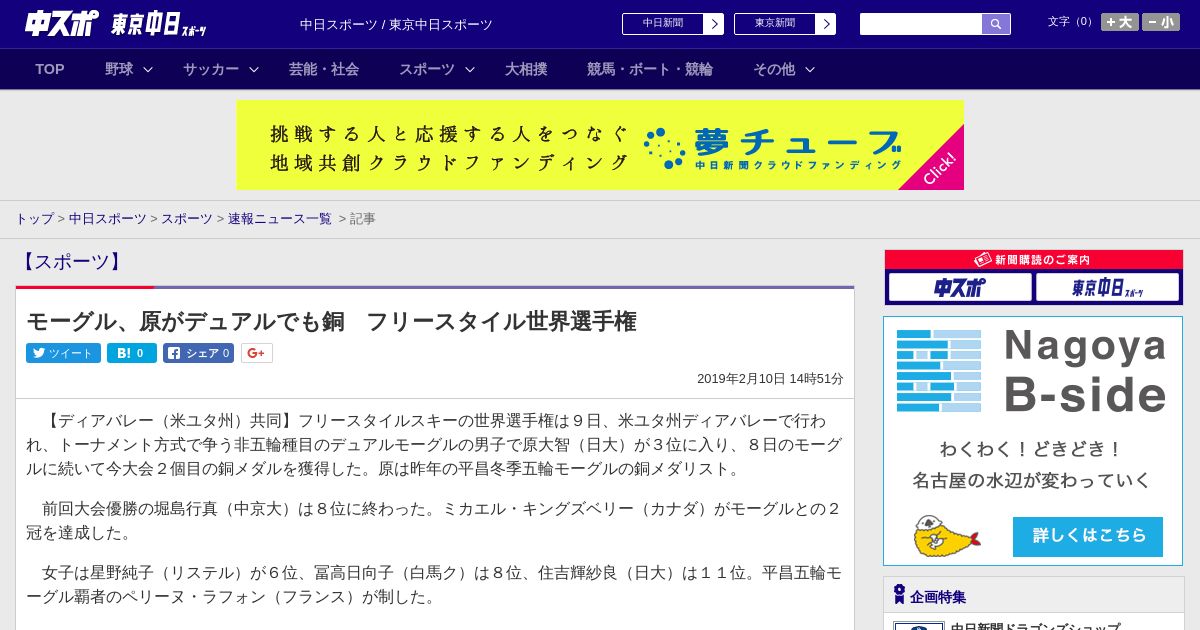Click the 中スポ logo in header
The image size is (1200, 630).
62,23
